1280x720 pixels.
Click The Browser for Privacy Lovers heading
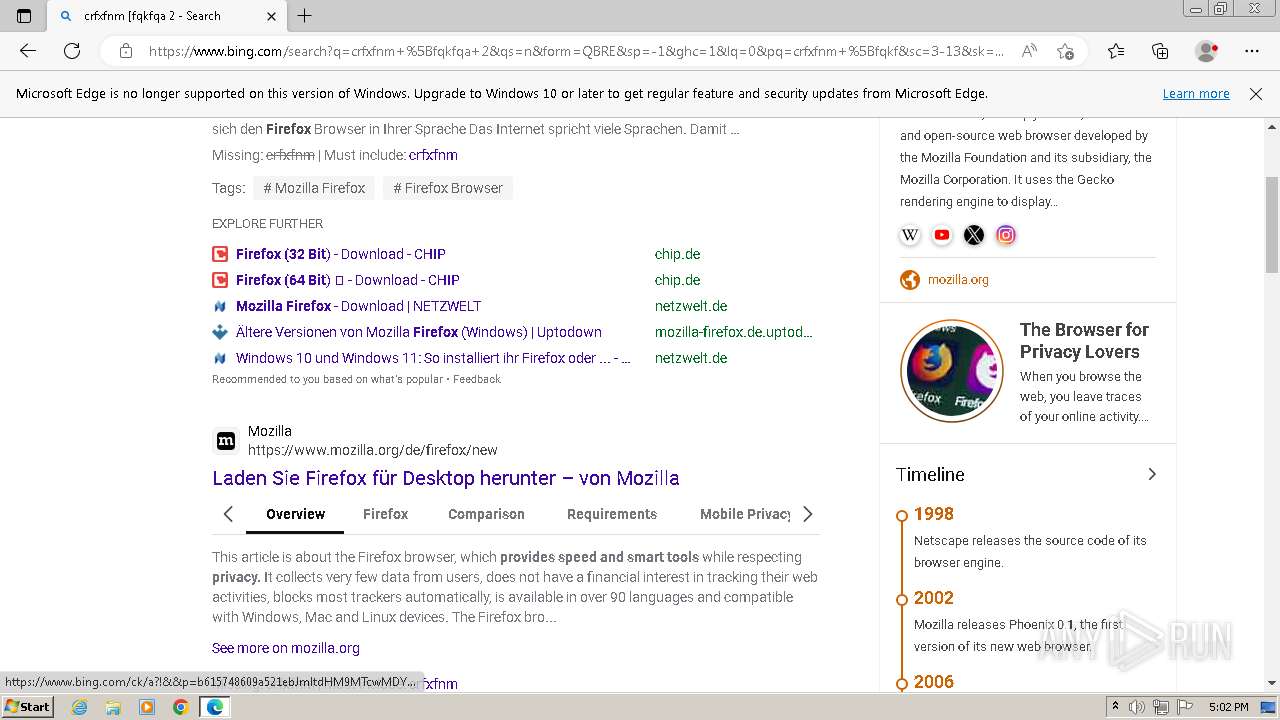1084,340
